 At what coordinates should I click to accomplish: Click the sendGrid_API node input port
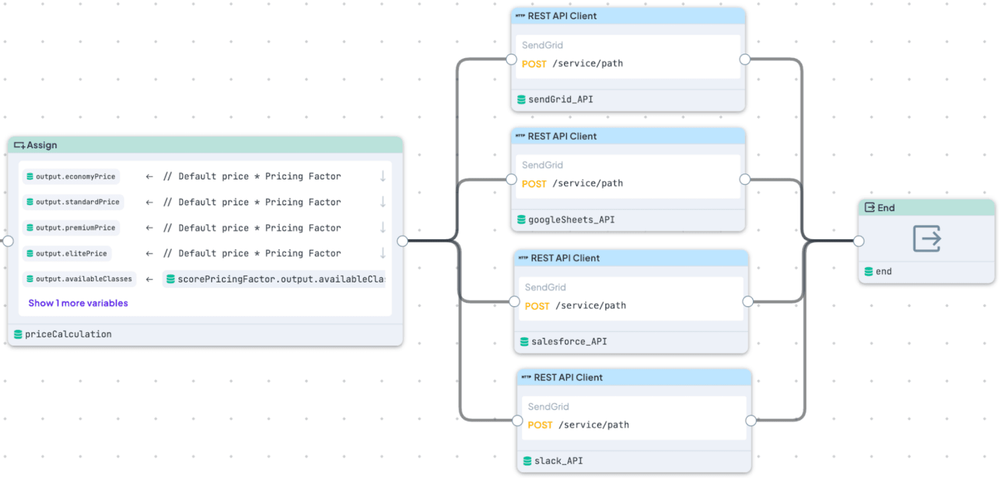click(x=511, y=59)
